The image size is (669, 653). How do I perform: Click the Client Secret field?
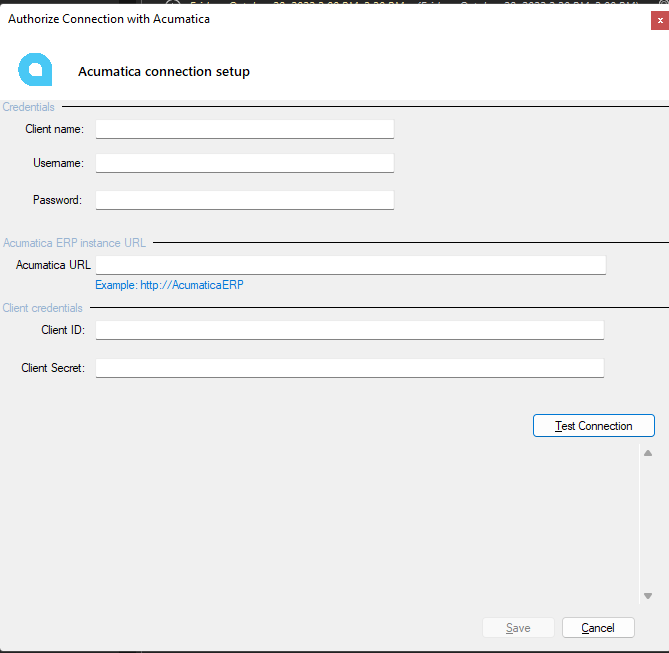pos(349,368)
